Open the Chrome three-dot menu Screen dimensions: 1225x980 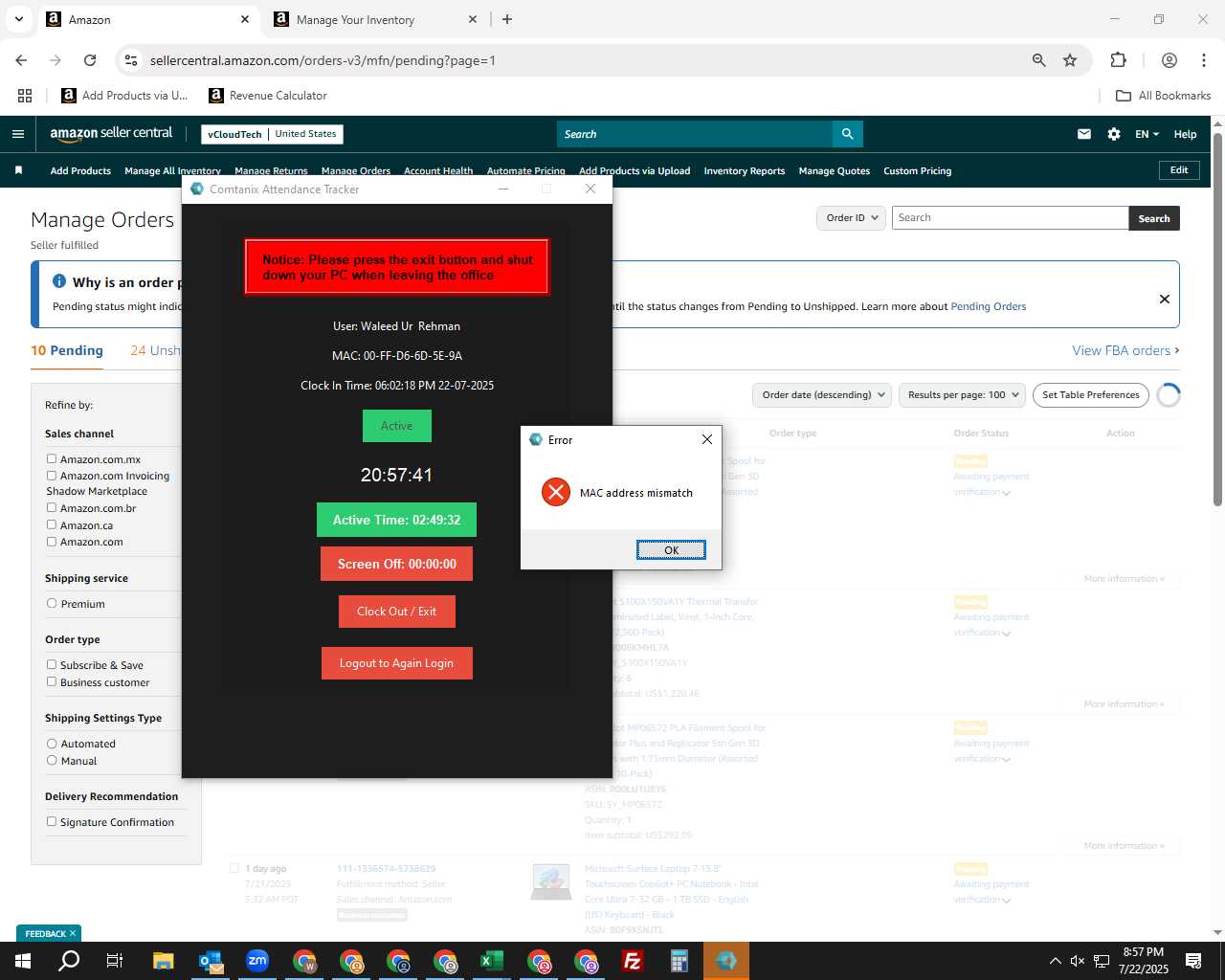tap(1204, 60)
